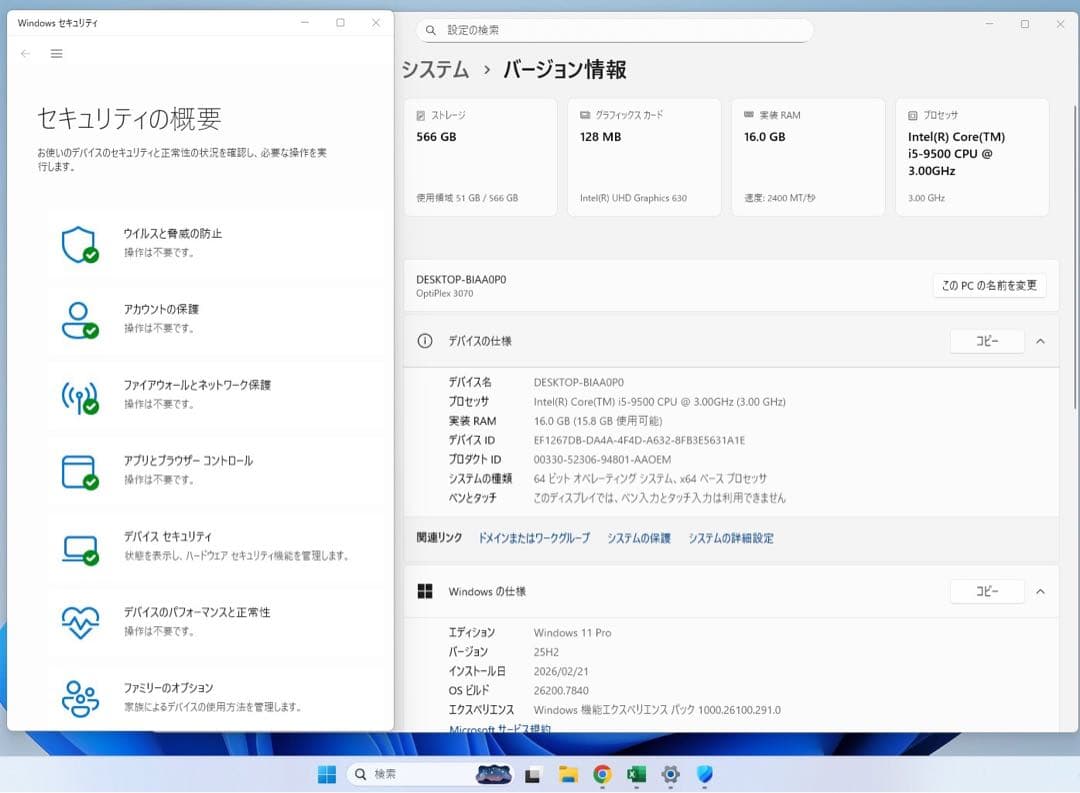The image size is (1080, 793).
Task: Open the グラフィックス カード 128 MB card
Action: tap(644, 157)
